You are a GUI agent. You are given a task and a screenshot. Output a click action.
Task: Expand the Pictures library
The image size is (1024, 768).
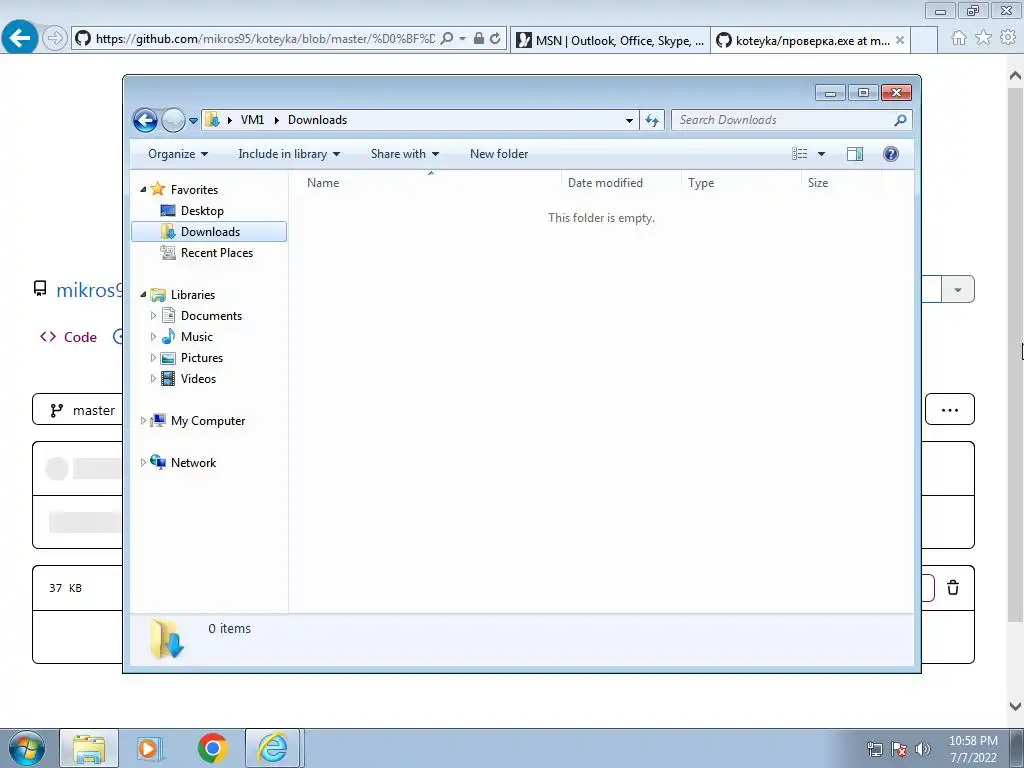pyautogui.click(x=153, y=358)
